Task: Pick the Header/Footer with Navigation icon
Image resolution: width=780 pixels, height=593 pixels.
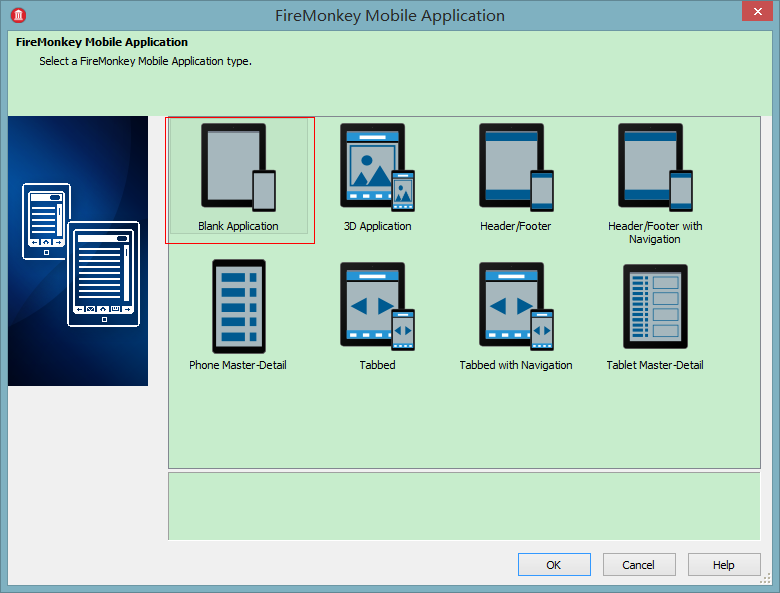Action: click(655, 167)
